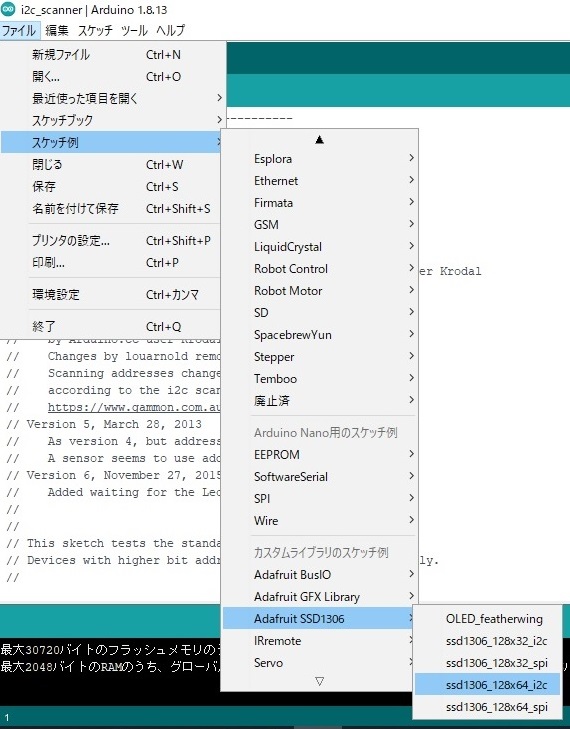570x729 pixels.
Task: Open SPI examples submenu
Action: [x=319, y=498]
